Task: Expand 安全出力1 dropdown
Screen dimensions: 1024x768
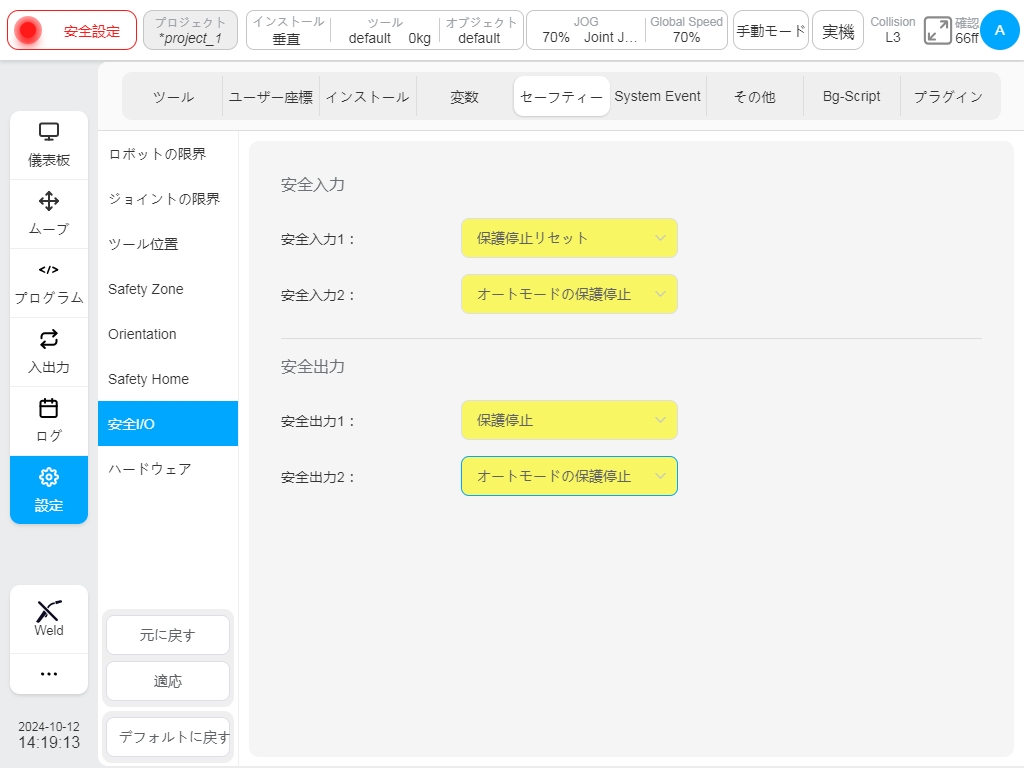Action: tap(569, 421)
